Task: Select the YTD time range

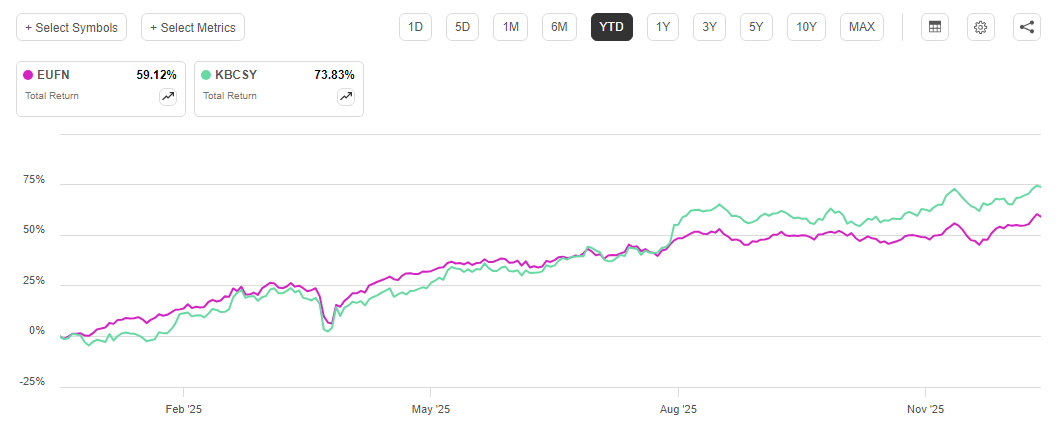Action: [x=611, y=27]
